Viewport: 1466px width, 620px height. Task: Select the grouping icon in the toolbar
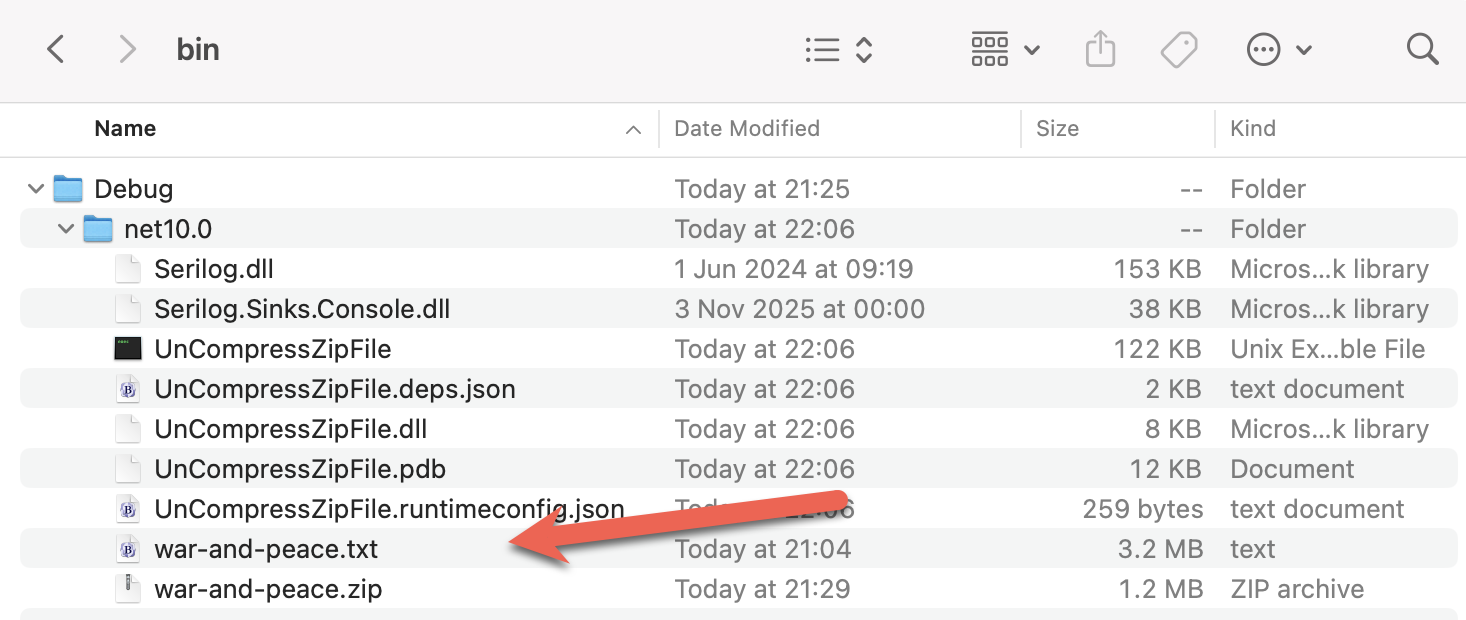coord(989,48)
